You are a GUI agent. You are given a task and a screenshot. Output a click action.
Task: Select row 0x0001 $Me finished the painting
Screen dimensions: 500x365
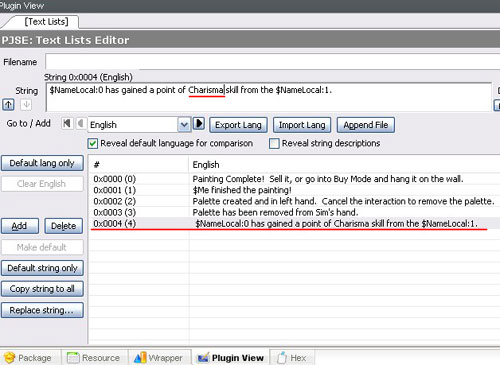[x=295, y=190]
